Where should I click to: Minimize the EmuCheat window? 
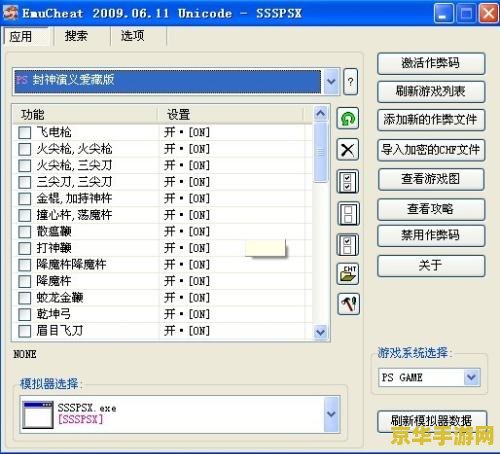[444, 14]
